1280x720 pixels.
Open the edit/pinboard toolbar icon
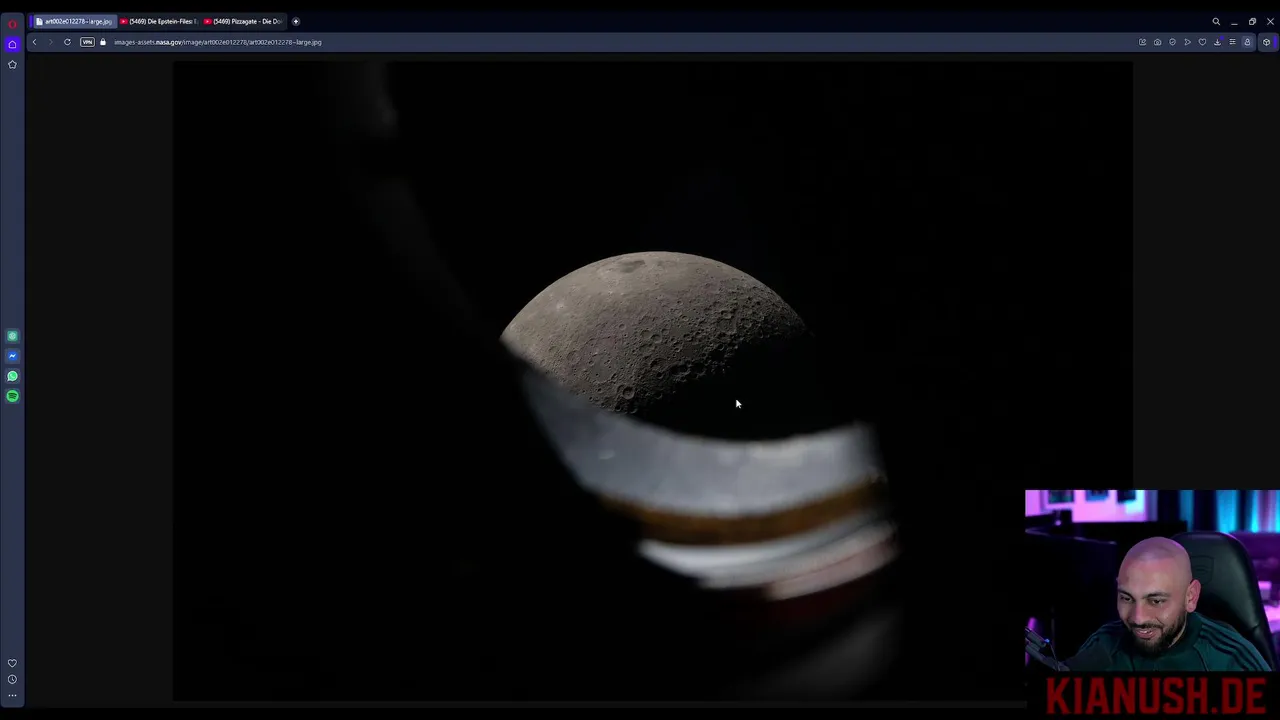[x=1142, y=42]
